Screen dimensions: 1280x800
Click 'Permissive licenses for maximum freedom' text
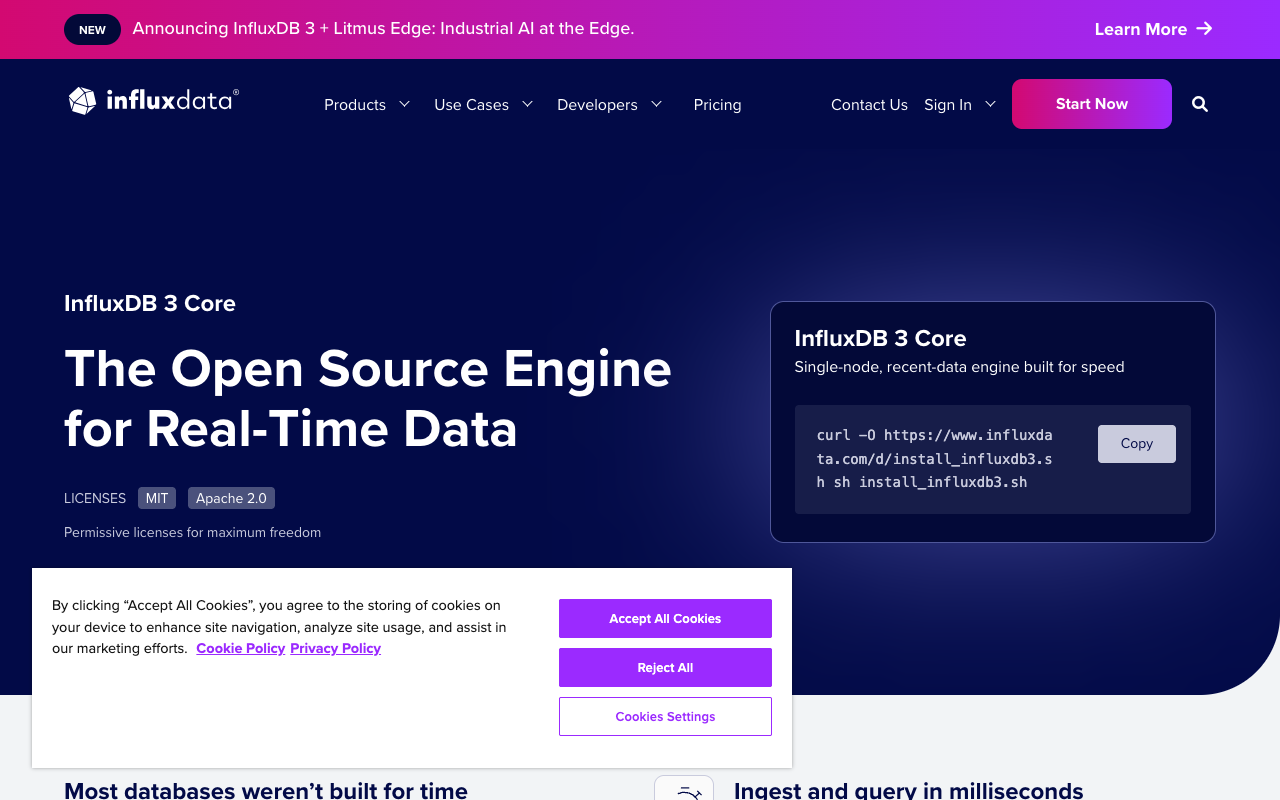pyautogui.click(x=192, y=532)
